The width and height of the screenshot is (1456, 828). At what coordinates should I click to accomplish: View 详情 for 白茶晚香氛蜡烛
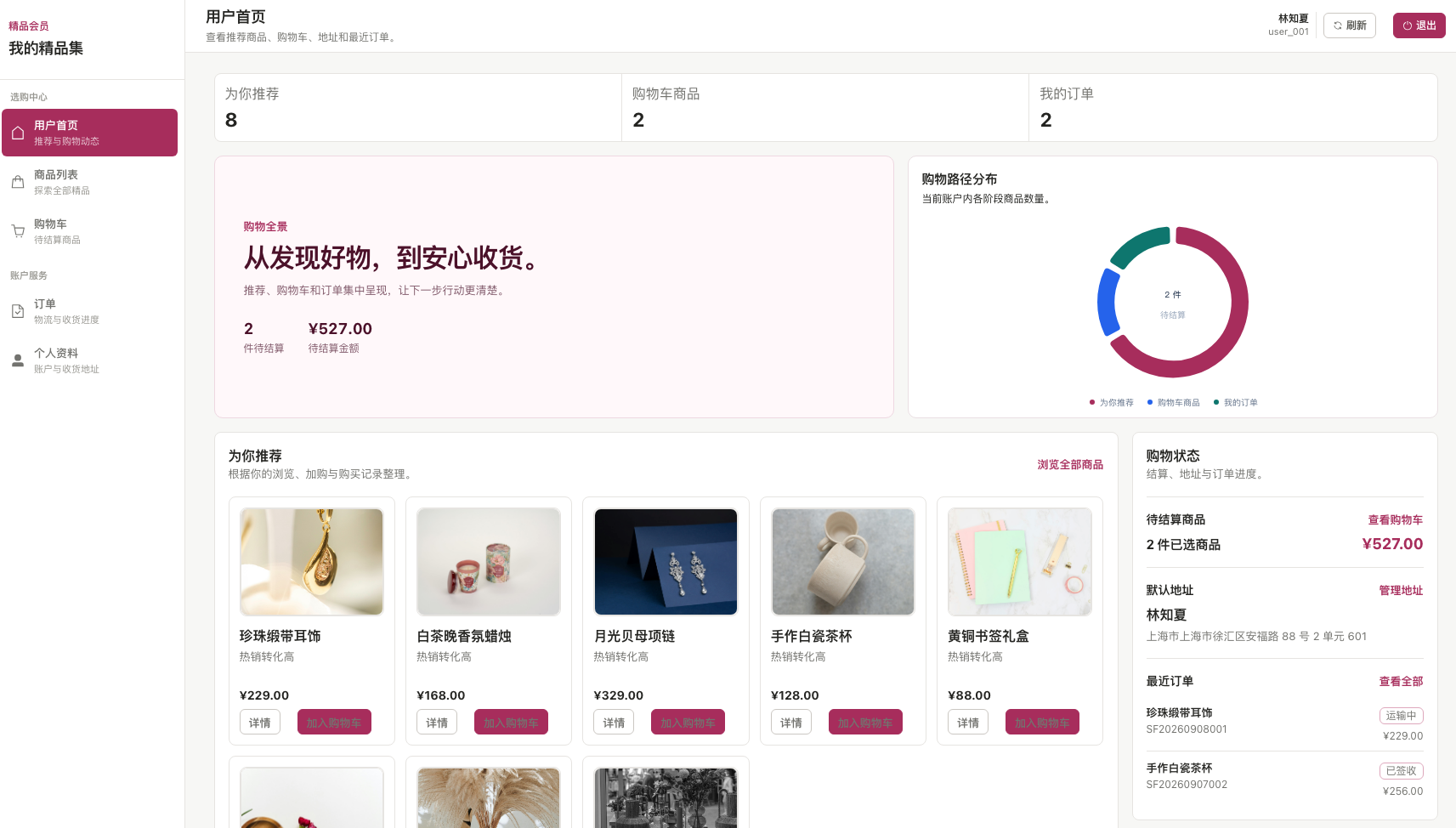(437, 723)
